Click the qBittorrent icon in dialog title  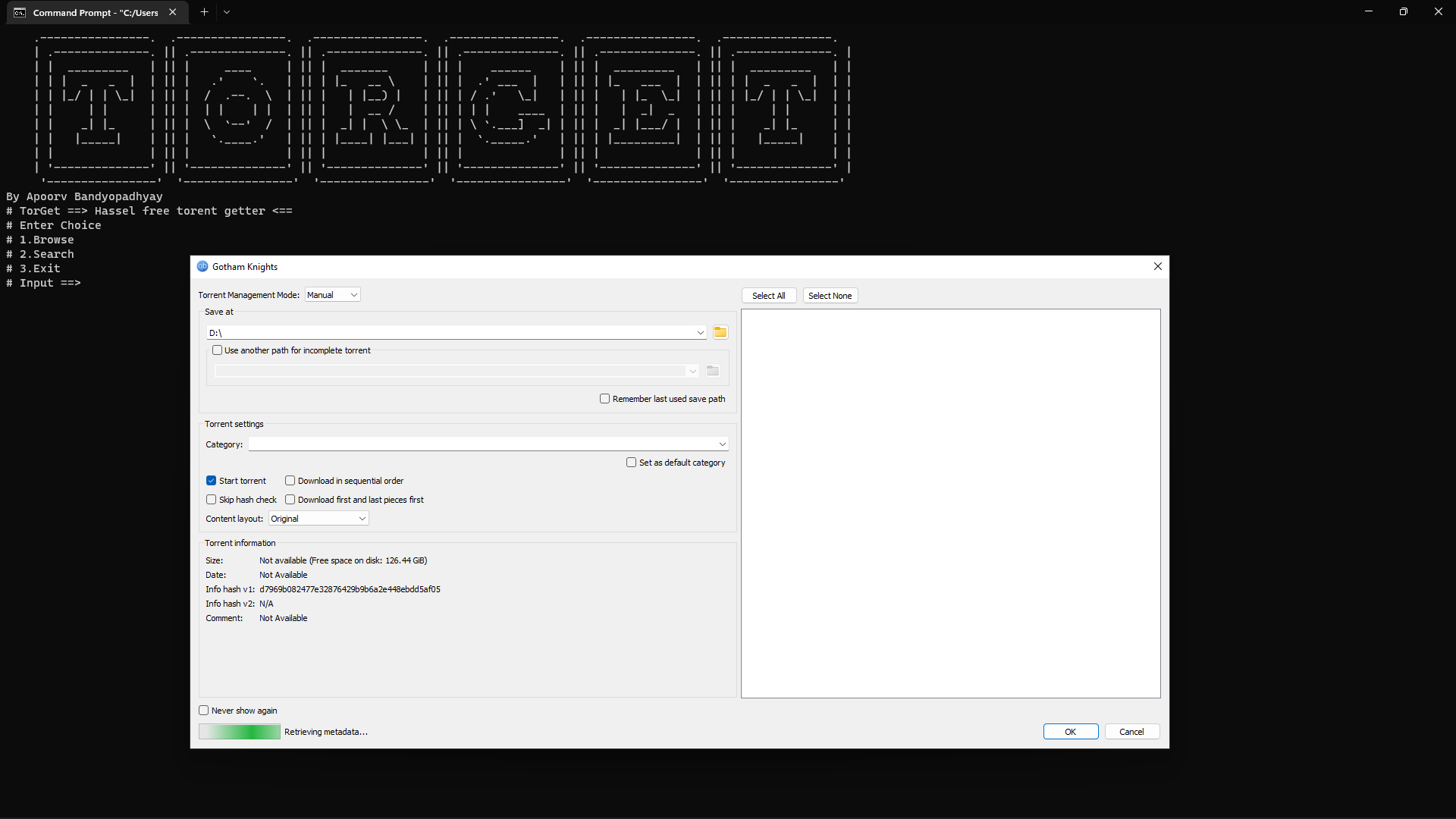click(202, 267)
